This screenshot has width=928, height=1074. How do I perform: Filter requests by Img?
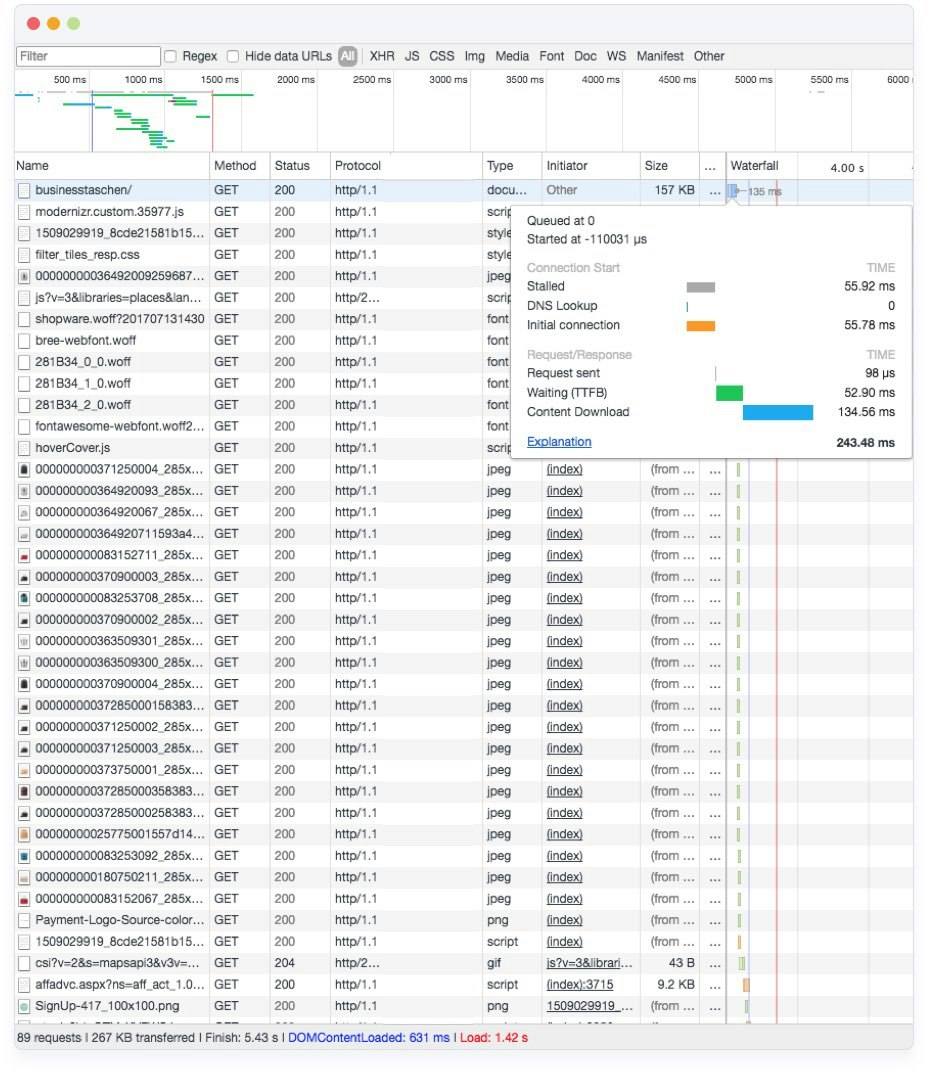point(474,56)
